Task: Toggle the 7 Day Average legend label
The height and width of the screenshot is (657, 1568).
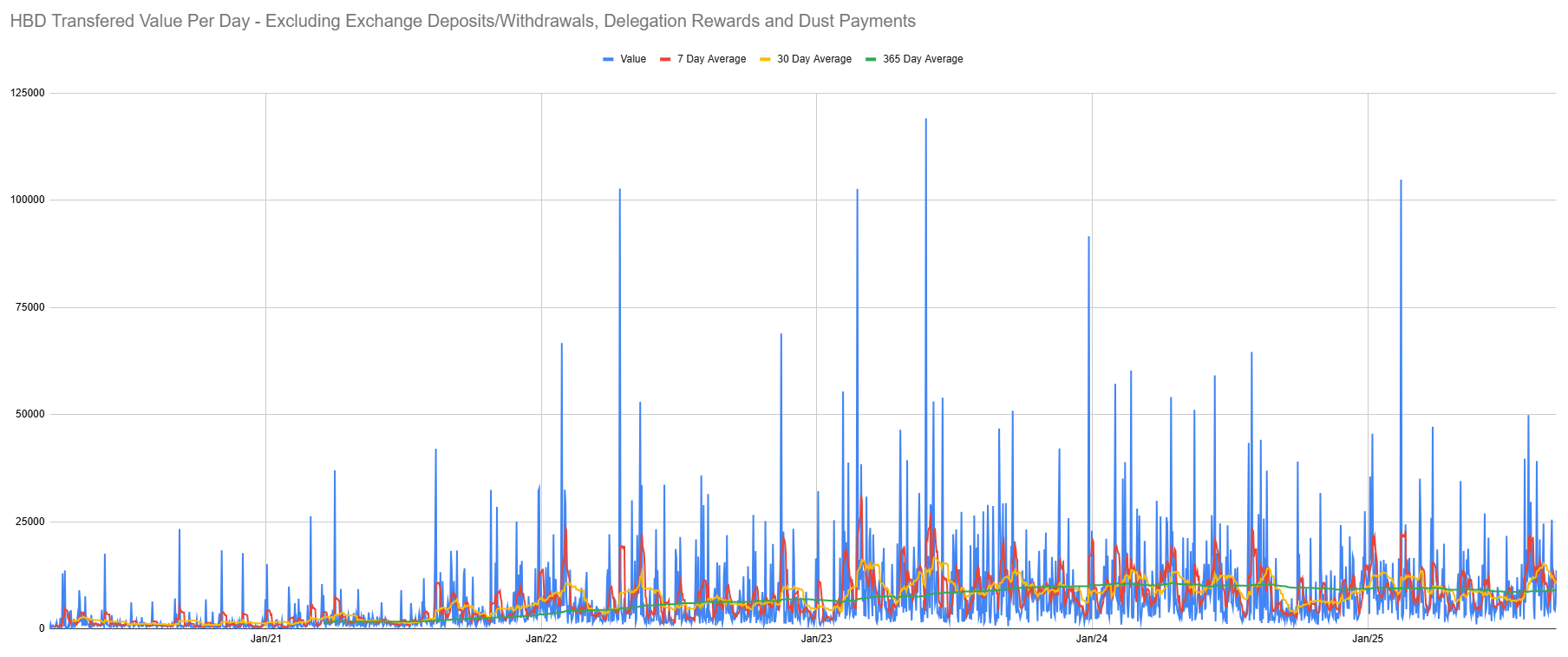Action: point(711,59)
